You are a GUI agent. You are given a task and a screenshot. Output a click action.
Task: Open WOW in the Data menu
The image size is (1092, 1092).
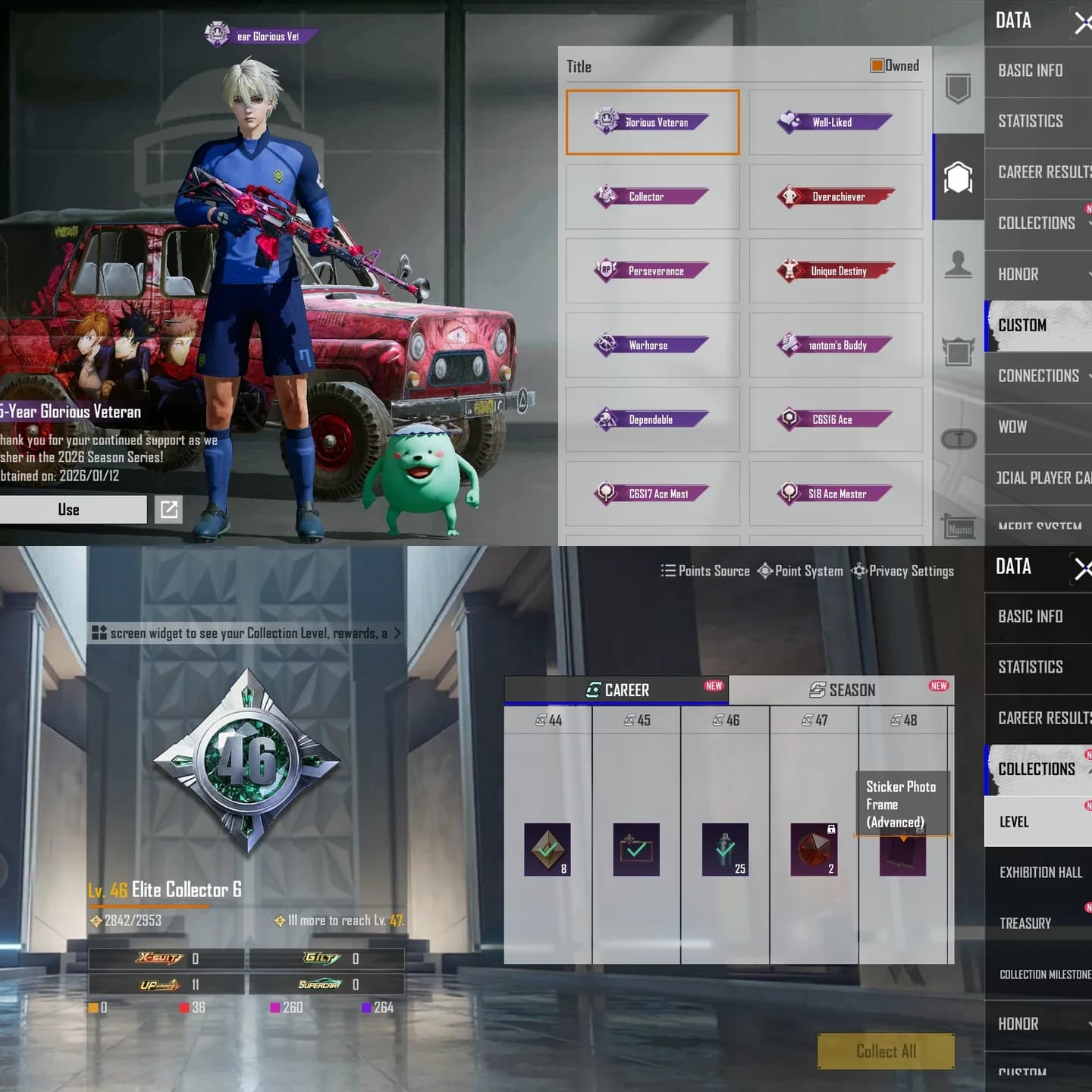(x=1038, y=427)
